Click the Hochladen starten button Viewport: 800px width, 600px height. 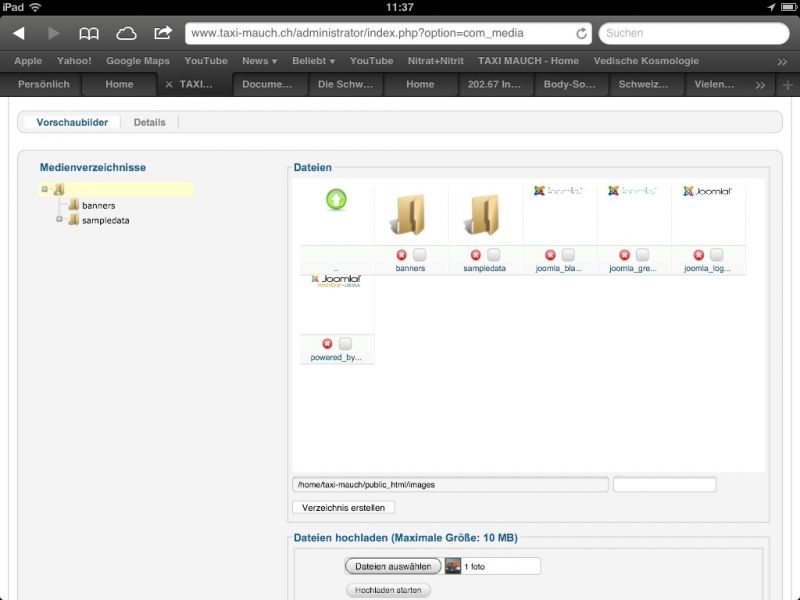click(x=388, y=590)
